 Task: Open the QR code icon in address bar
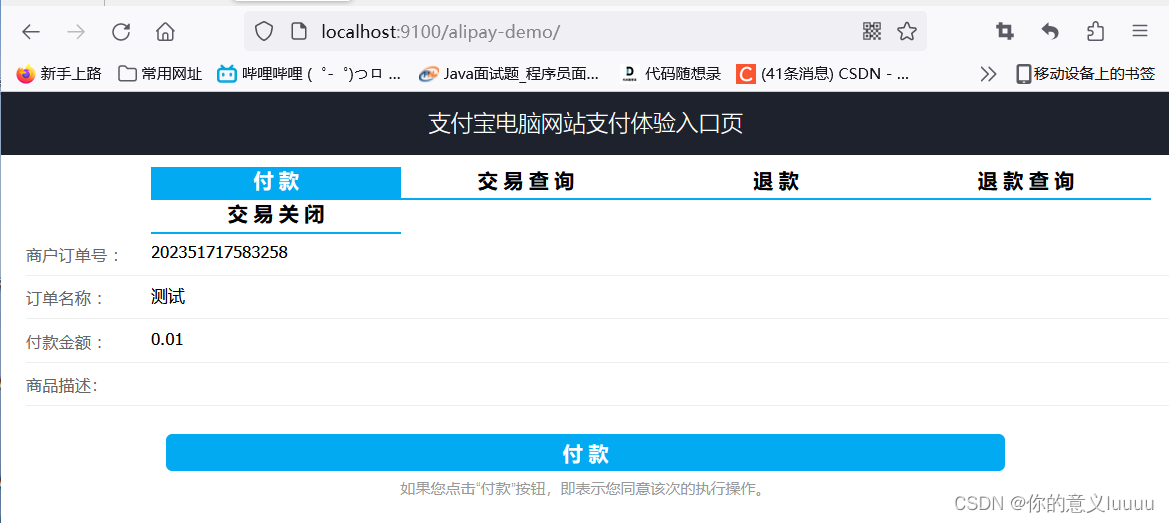(872, 31)
